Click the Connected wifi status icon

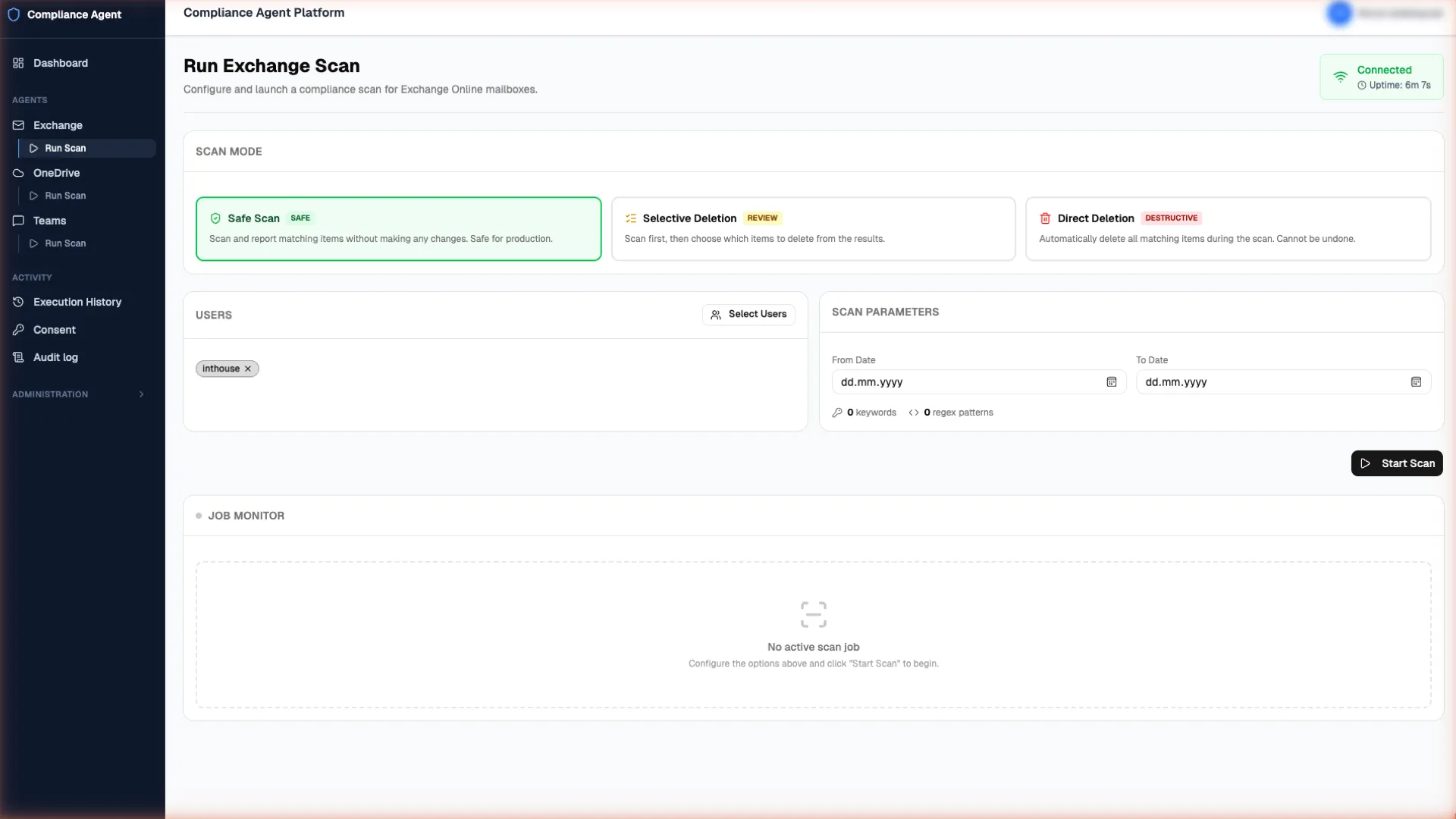(1341, 77)
